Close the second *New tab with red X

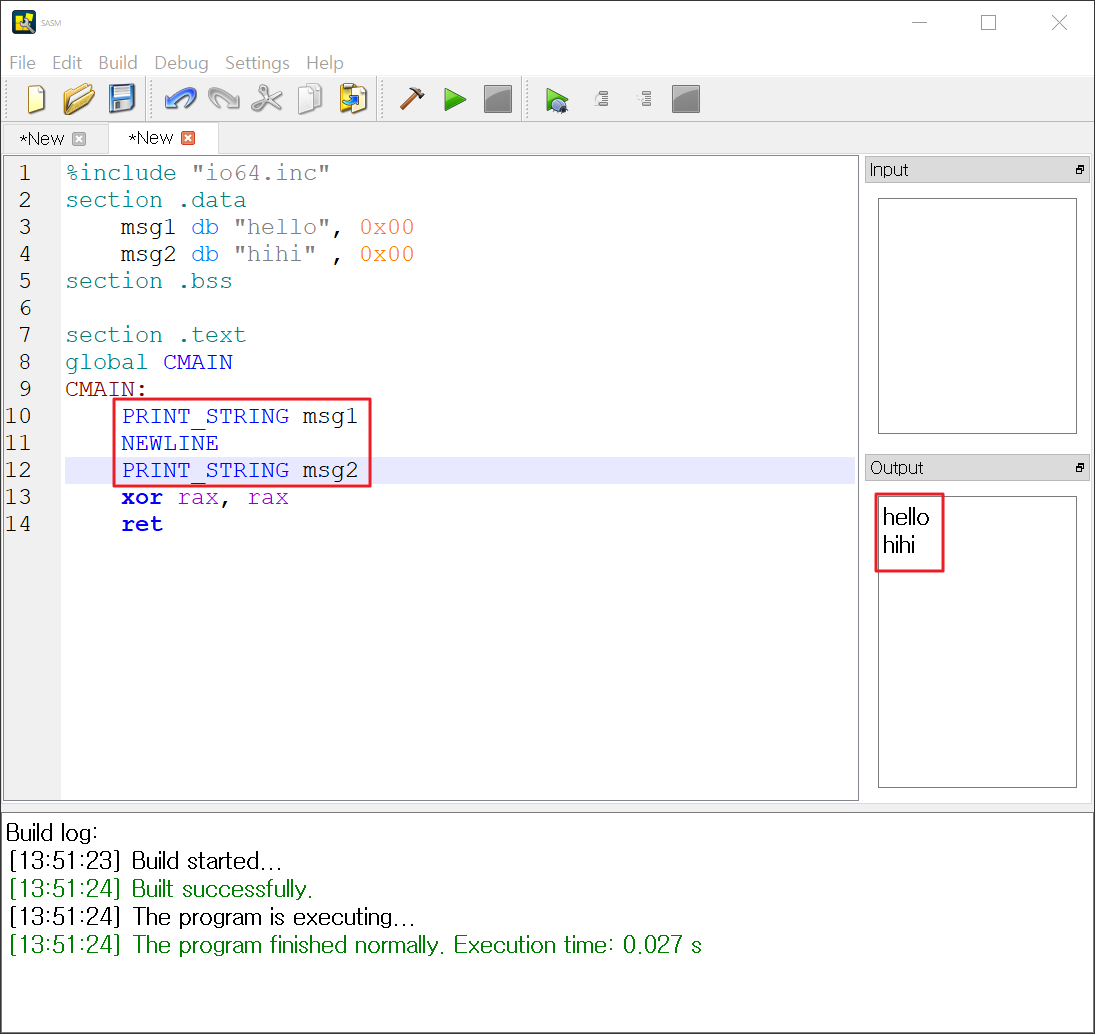point(188,138)
